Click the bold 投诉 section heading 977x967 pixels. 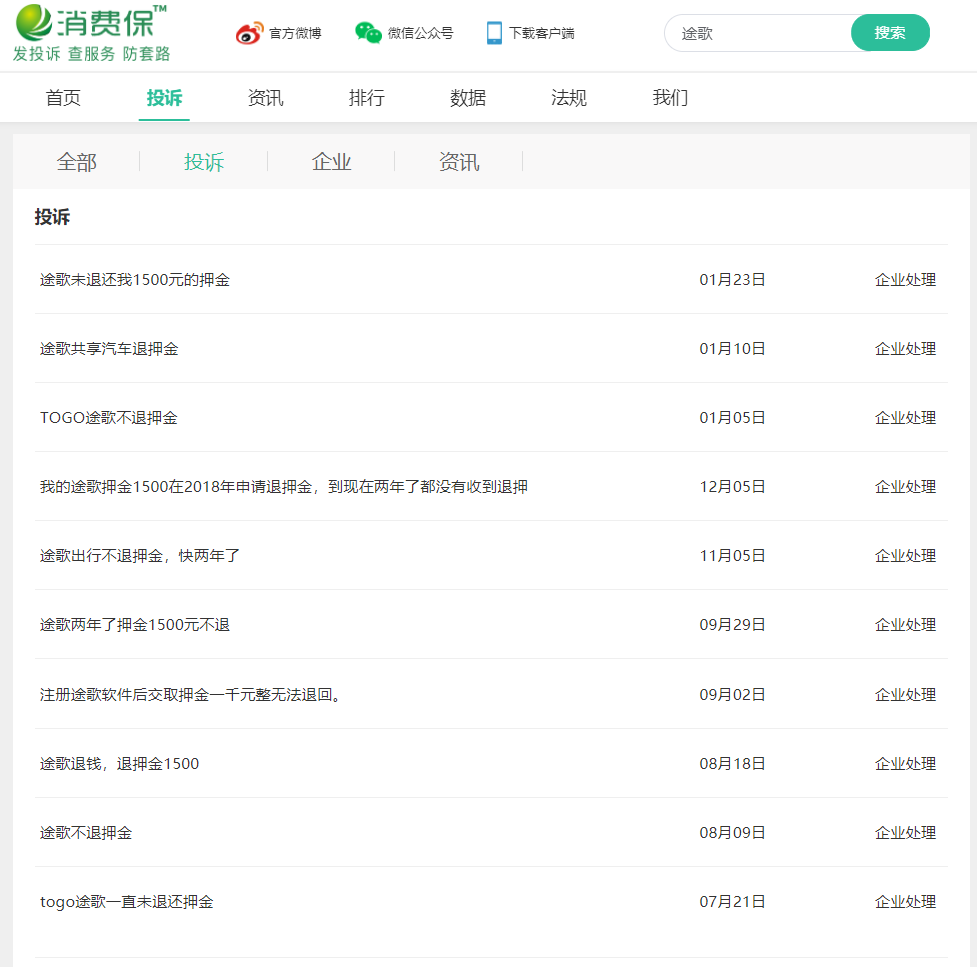pos(52,217)
